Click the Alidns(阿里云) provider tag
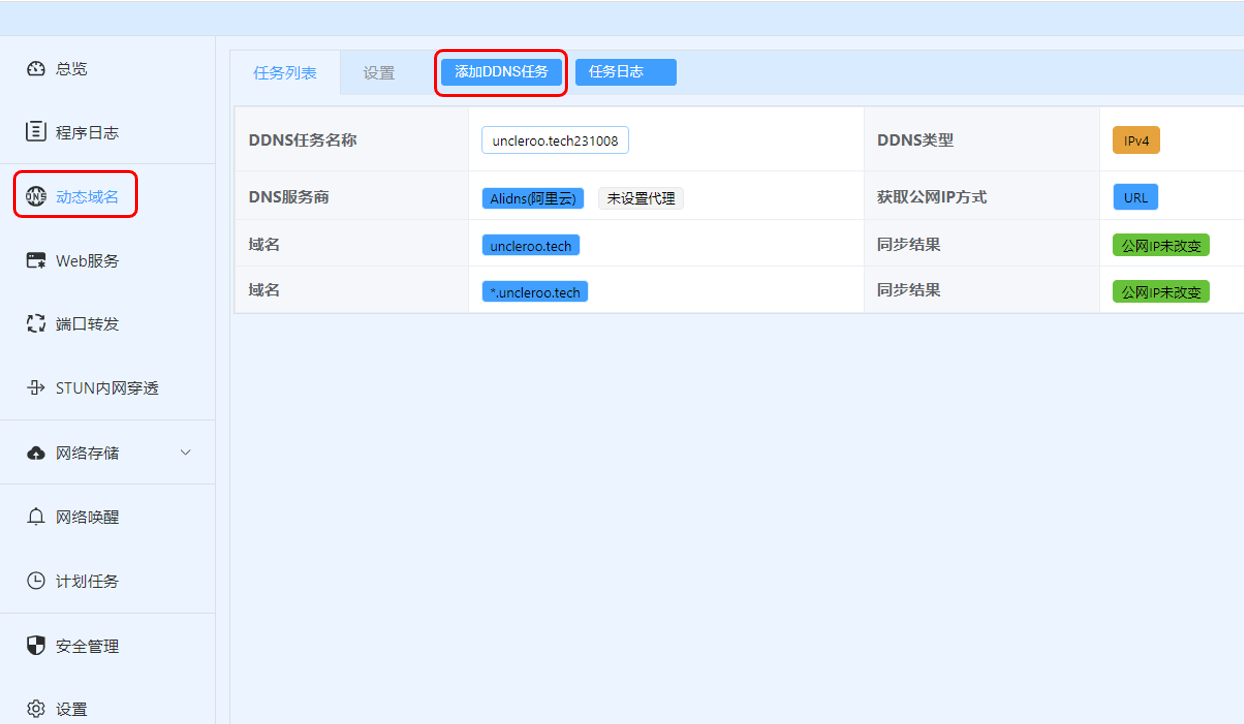The width and height of the screenshot is (1244, 724). click(533, 198)
